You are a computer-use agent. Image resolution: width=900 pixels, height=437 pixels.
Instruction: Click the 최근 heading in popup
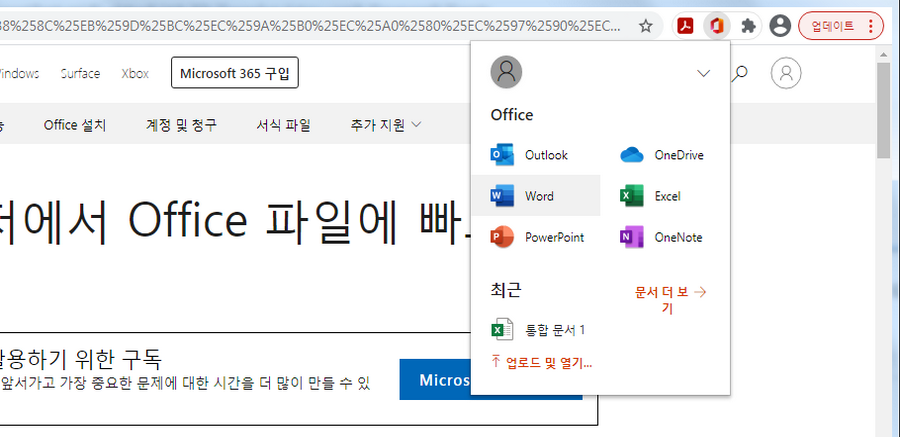[x=506, y=291]
